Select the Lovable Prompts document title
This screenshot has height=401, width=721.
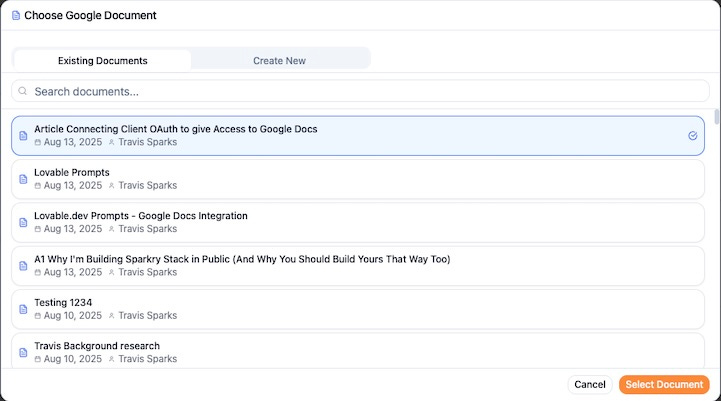pyautogui.click(x=72, y=172)
